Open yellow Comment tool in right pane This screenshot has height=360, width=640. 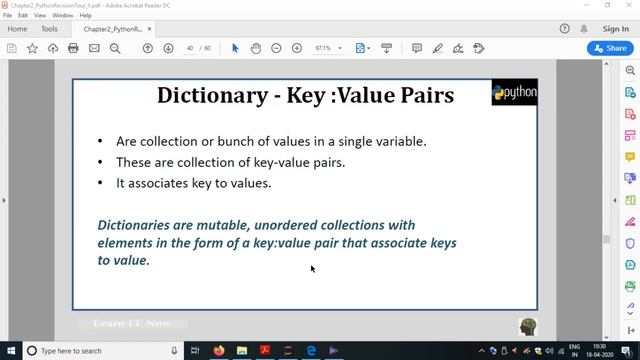coord(630,157)
